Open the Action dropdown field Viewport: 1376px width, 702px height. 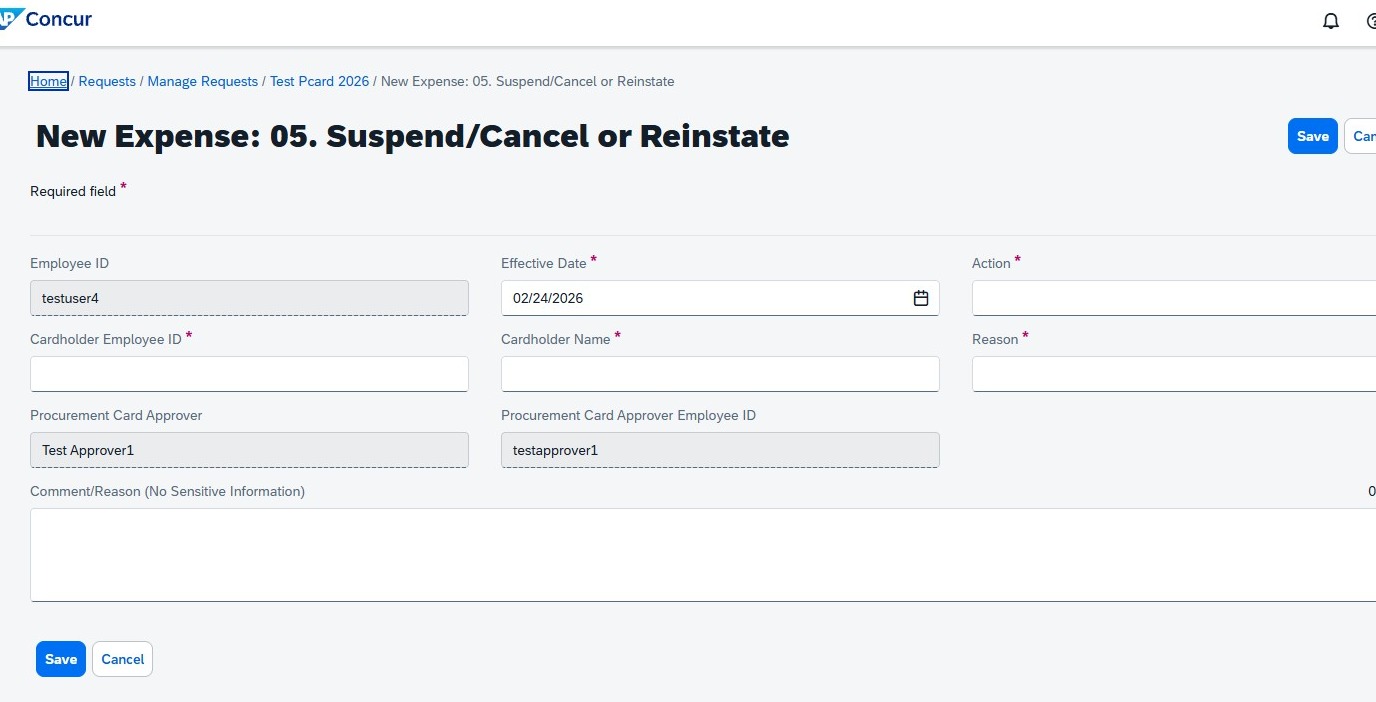[x=1174, y=298]
